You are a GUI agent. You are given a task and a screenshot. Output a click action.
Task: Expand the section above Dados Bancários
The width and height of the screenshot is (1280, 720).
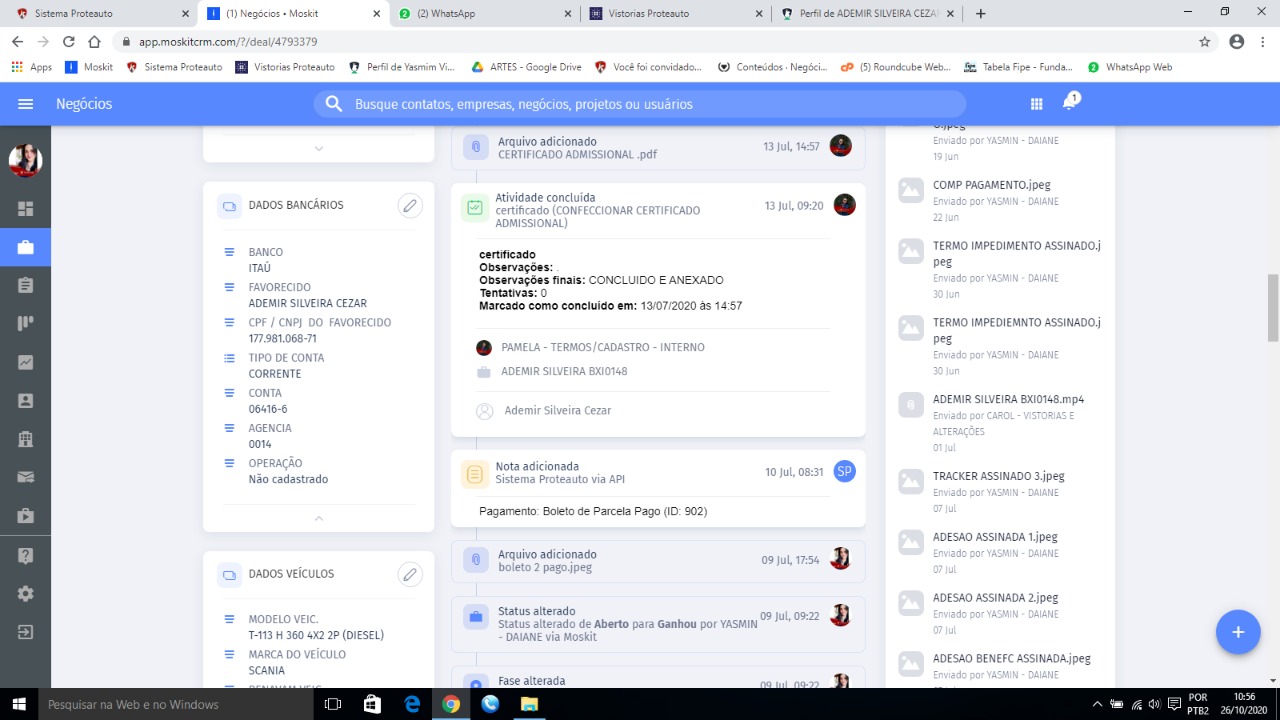[x=318, y=148]
